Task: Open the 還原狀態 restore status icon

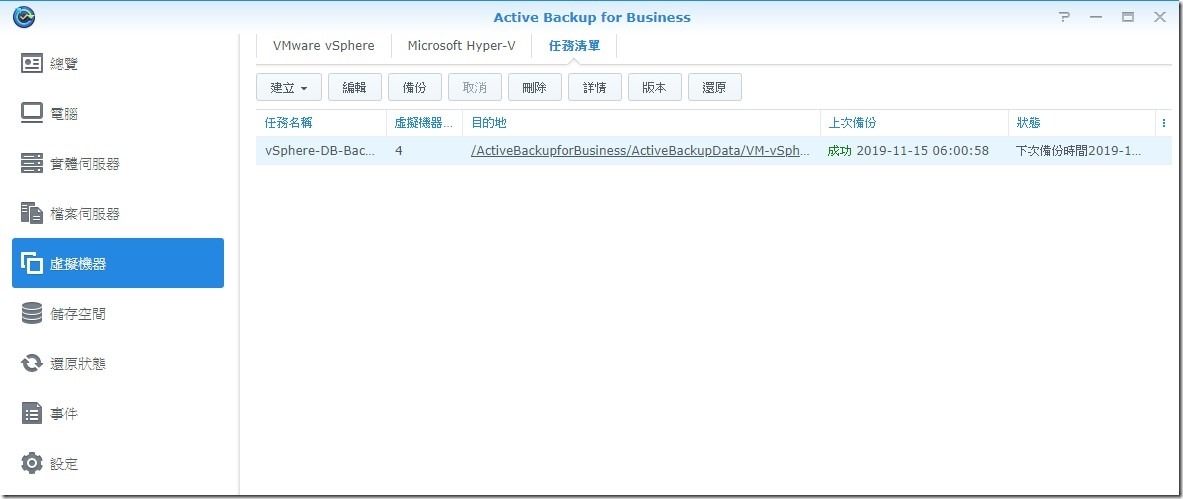Action: [32, 364]
